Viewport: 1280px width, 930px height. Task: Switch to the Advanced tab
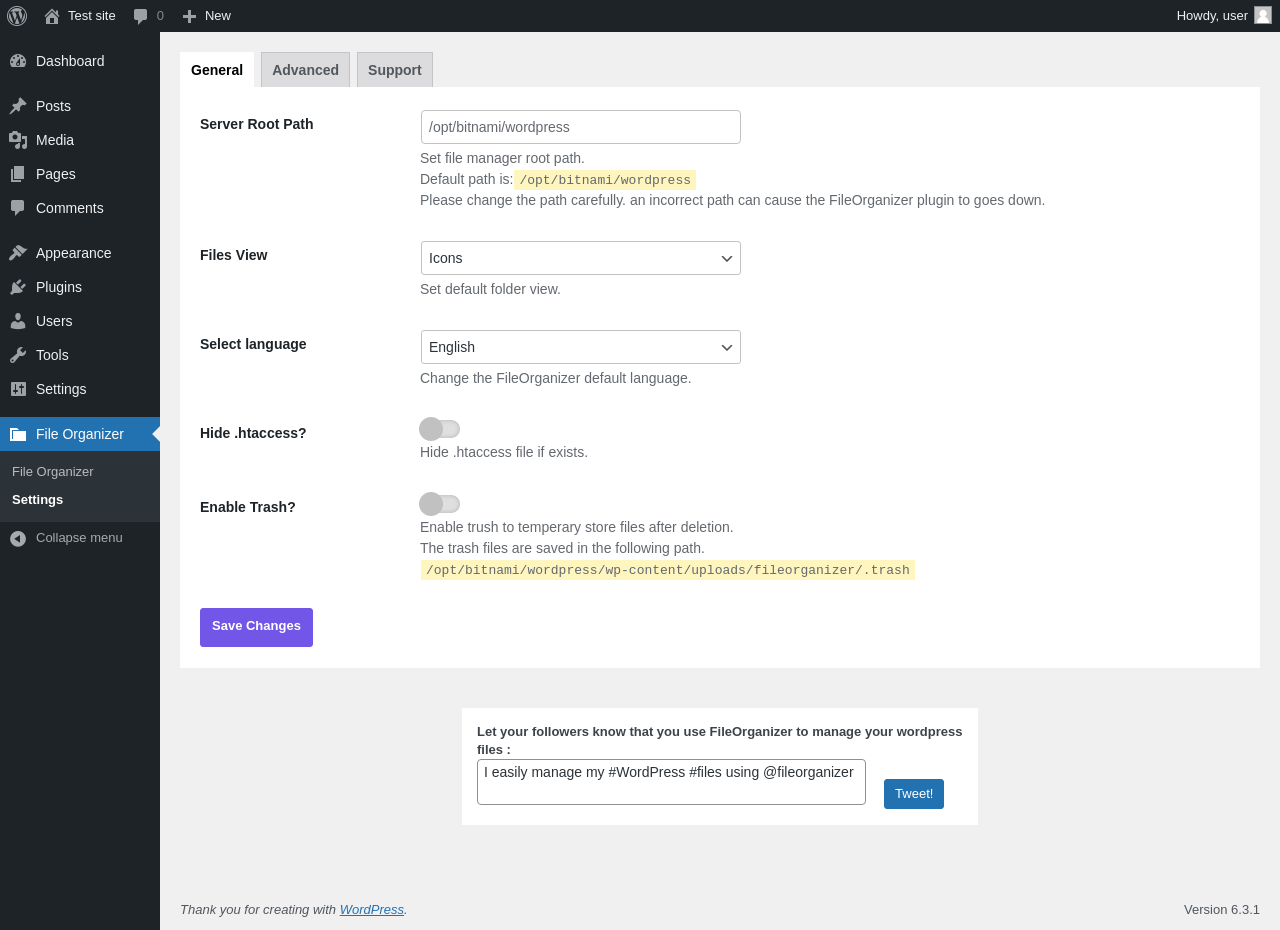(x=305, y=70)
